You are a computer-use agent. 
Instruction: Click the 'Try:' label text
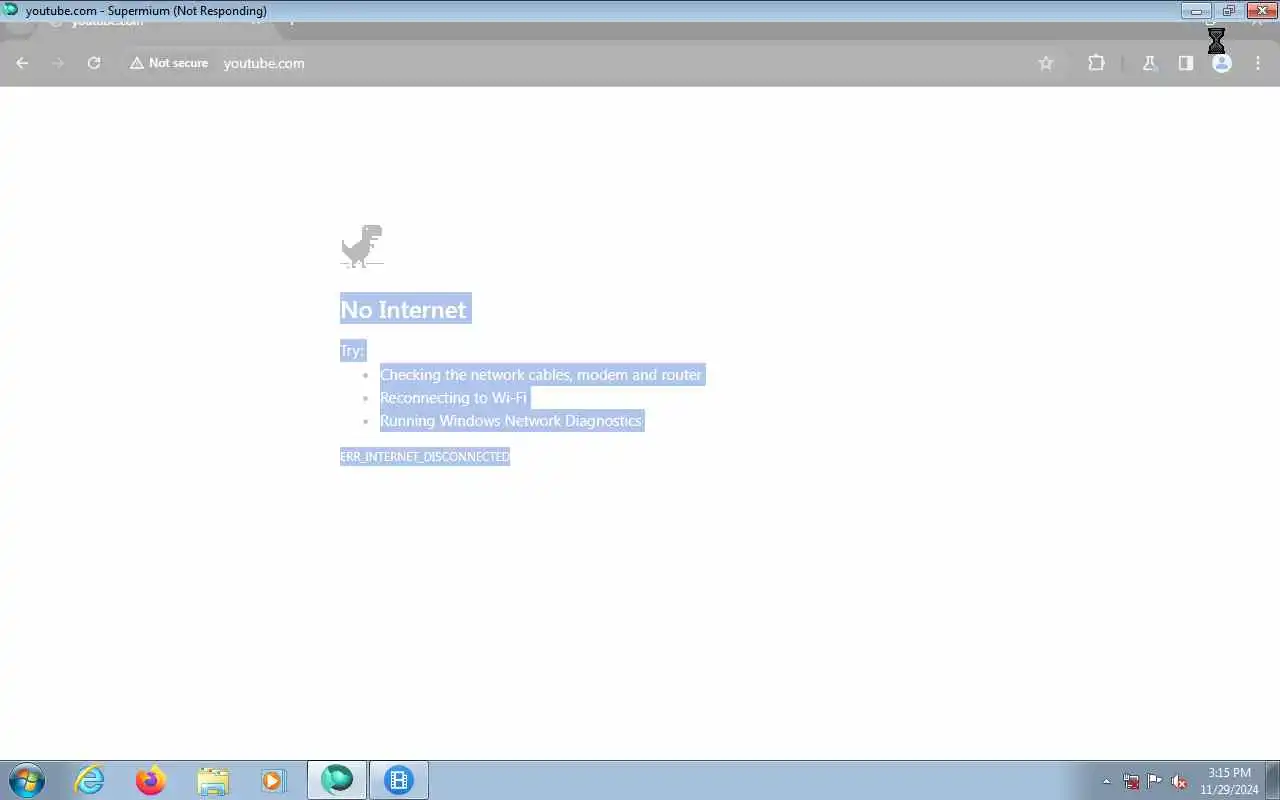[x=352, y=351]
